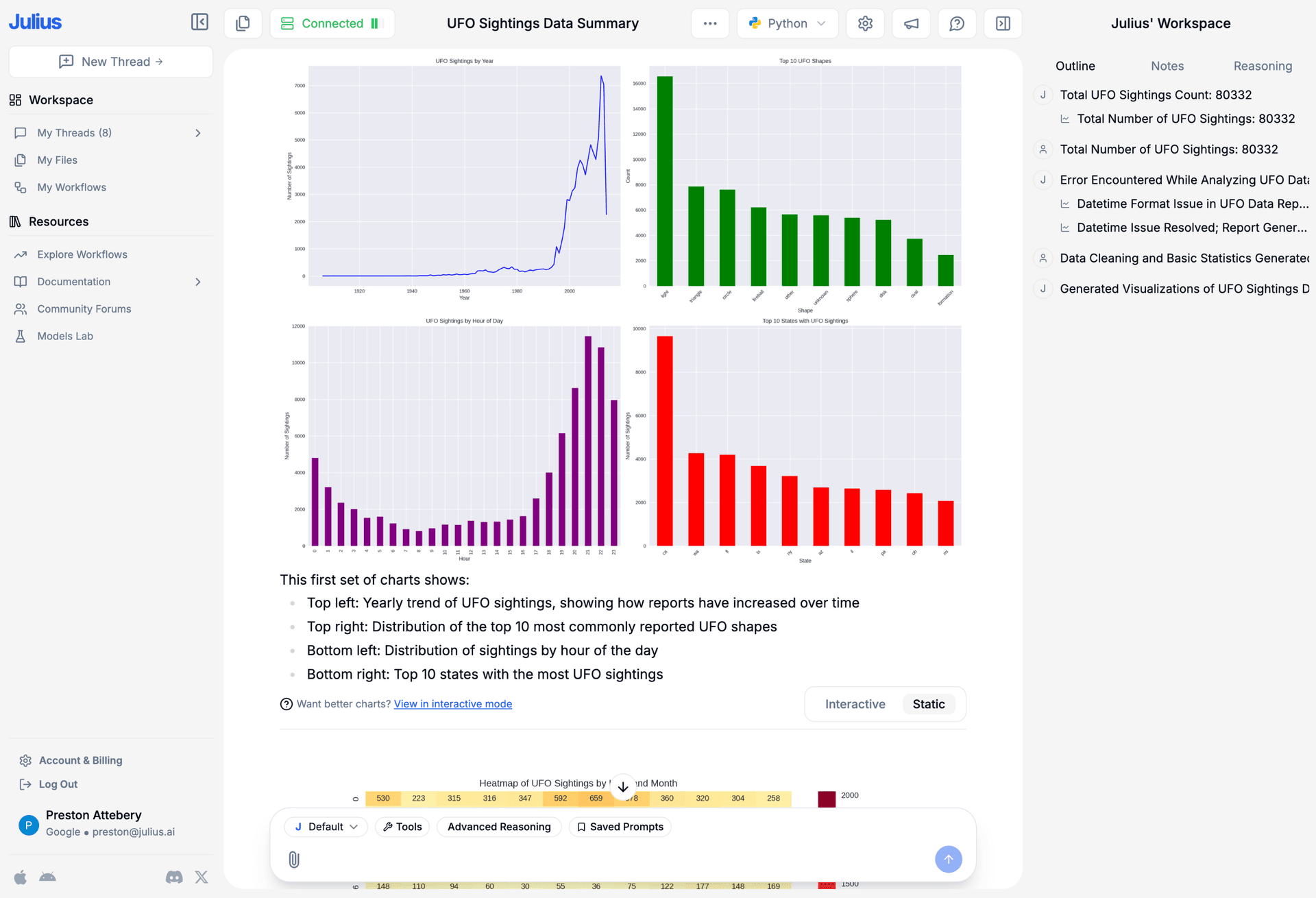Open announcements via the megaphone icon
The width and height of the screenshot is (1316, 898).
tap(910, 23)
